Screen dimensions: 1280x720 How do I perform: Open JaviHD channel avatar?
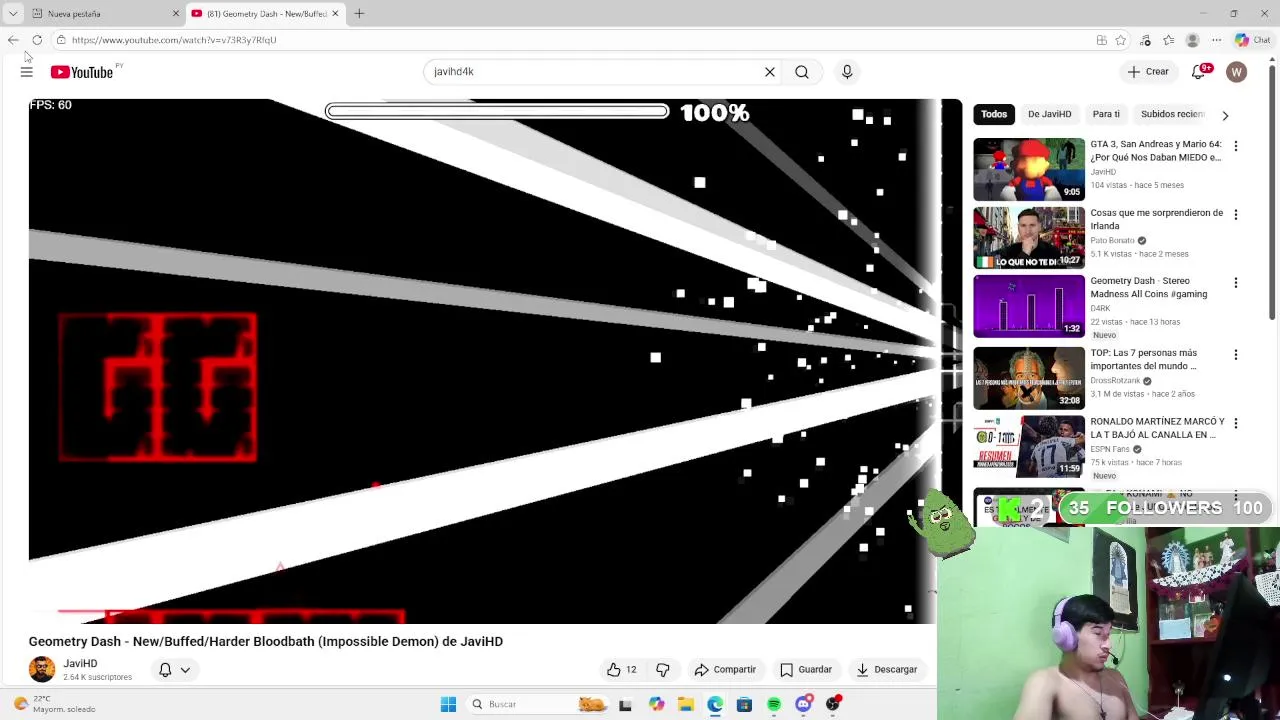42,669
